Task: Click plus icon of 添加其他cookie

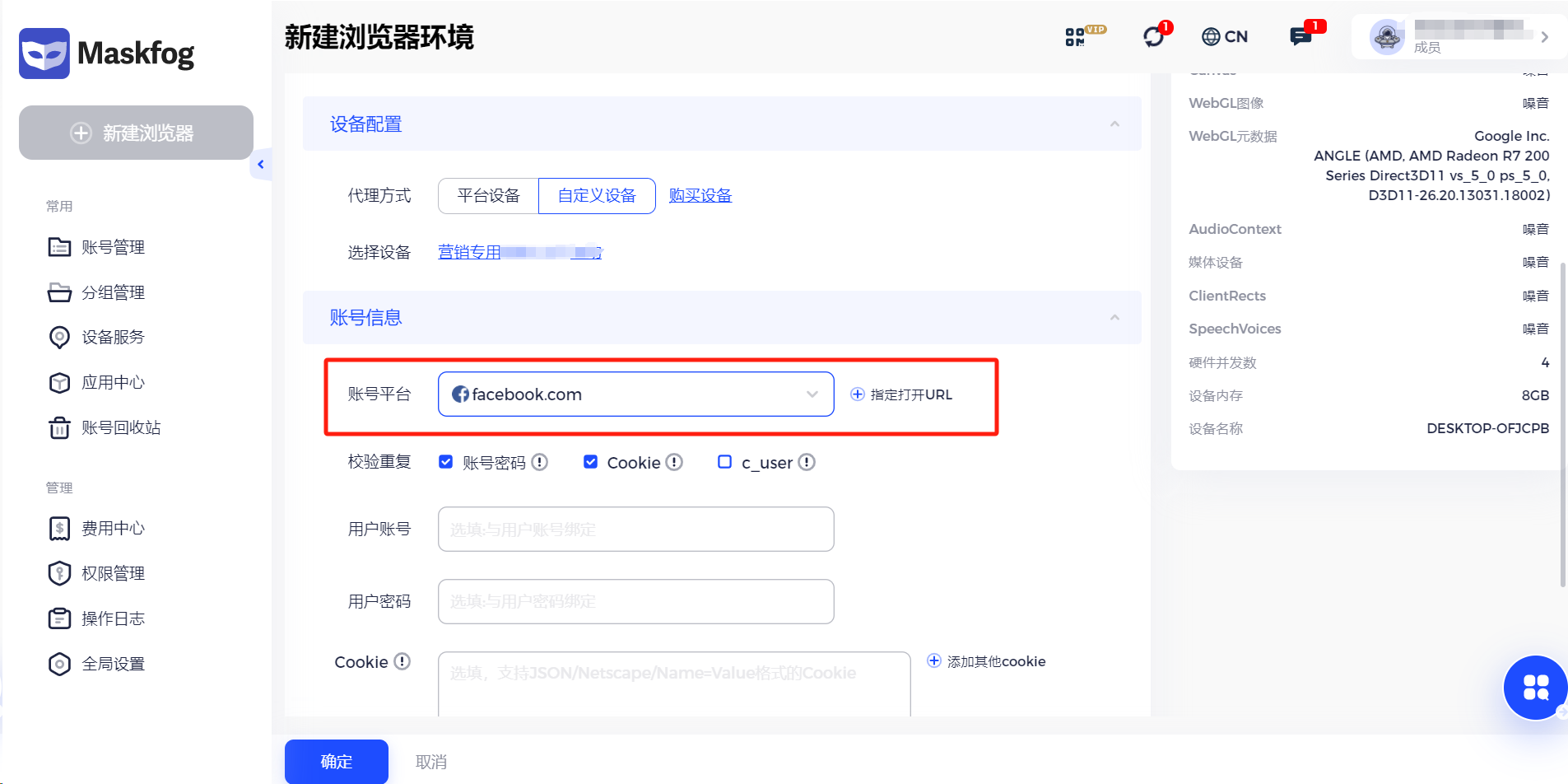Action: [934, 660]
